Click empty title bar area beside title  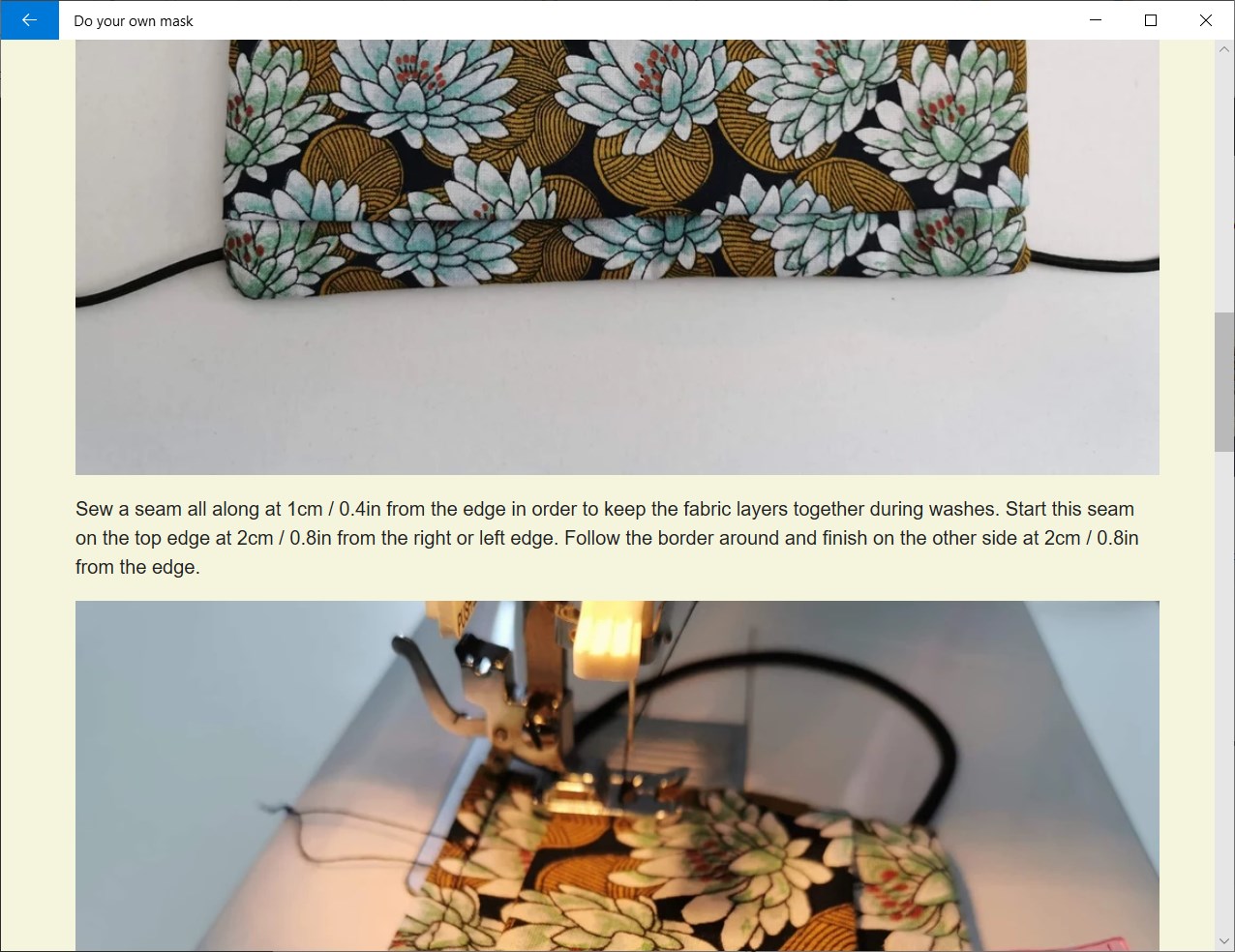(629, 20)
